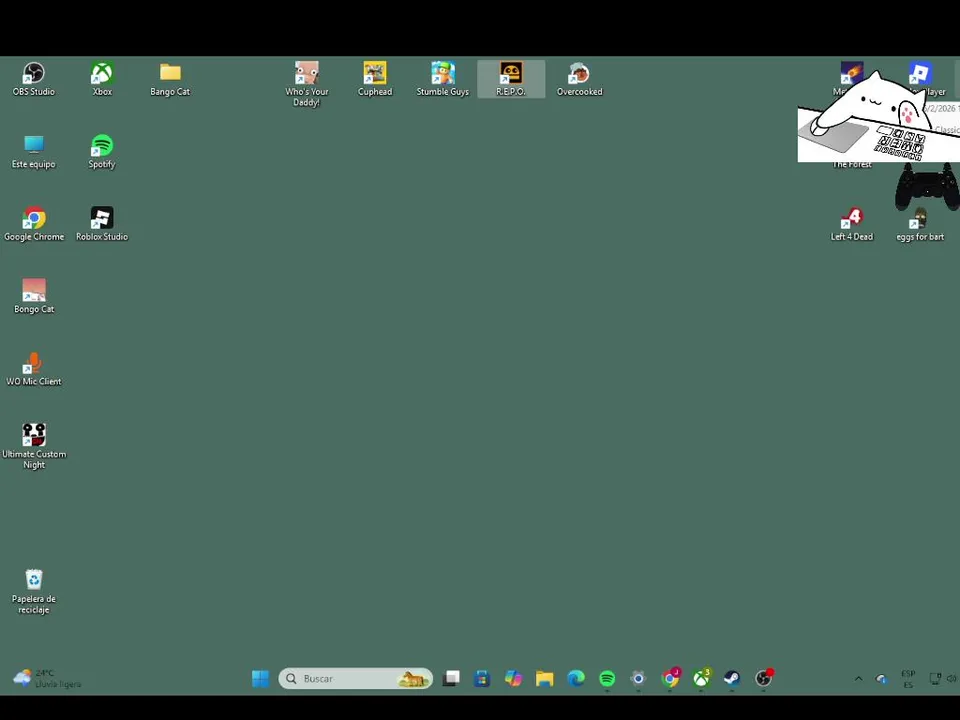This screenshot has height=720, width=960.
Task: Switch to Steam on the taskbar
Action: pyautogui.click(x=732, y=678)
